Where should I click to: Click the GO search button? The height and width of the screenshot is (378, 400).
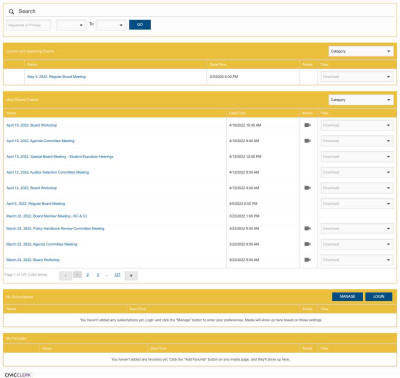[x=140, y=25]
